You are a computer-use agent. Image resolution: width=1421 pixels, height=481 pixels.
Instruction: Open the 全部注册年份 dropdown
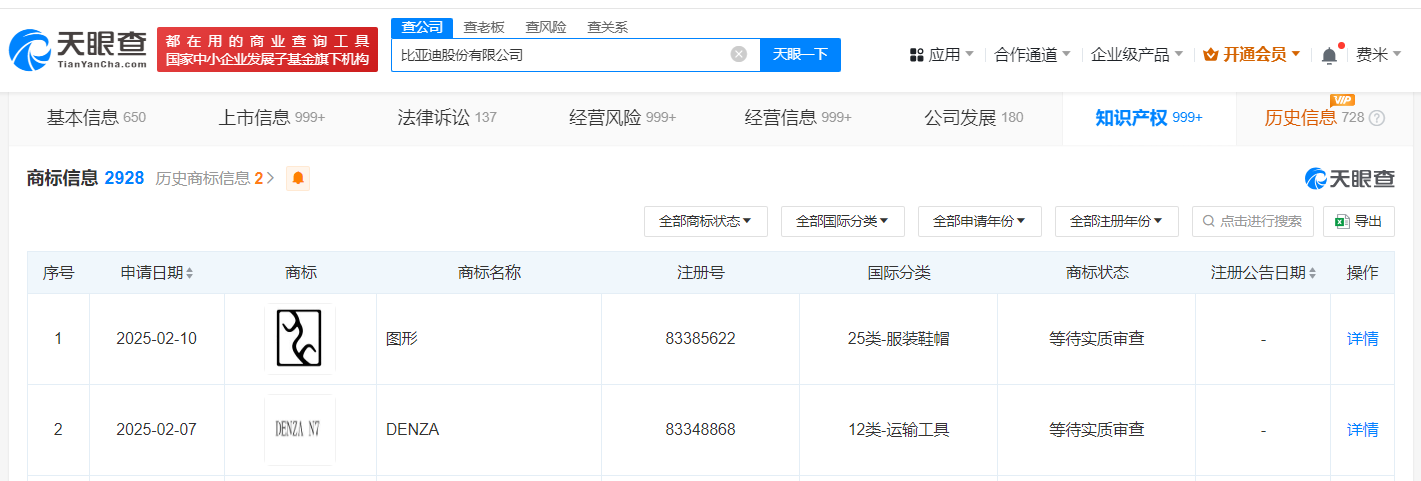click(1116, 221)
